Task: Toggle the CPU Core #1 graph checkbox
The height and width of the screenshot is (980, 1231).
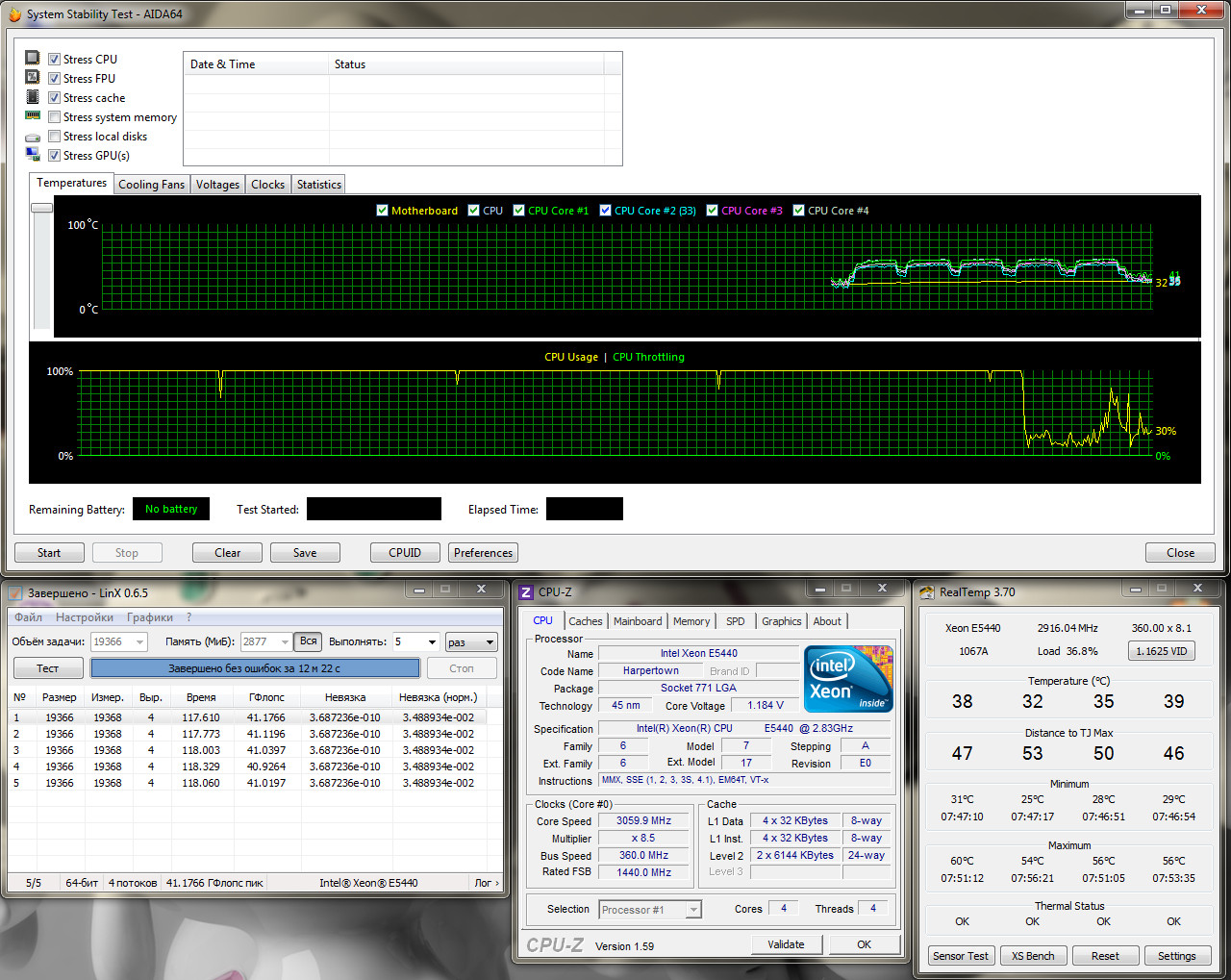Action: [x=519, y=211]
